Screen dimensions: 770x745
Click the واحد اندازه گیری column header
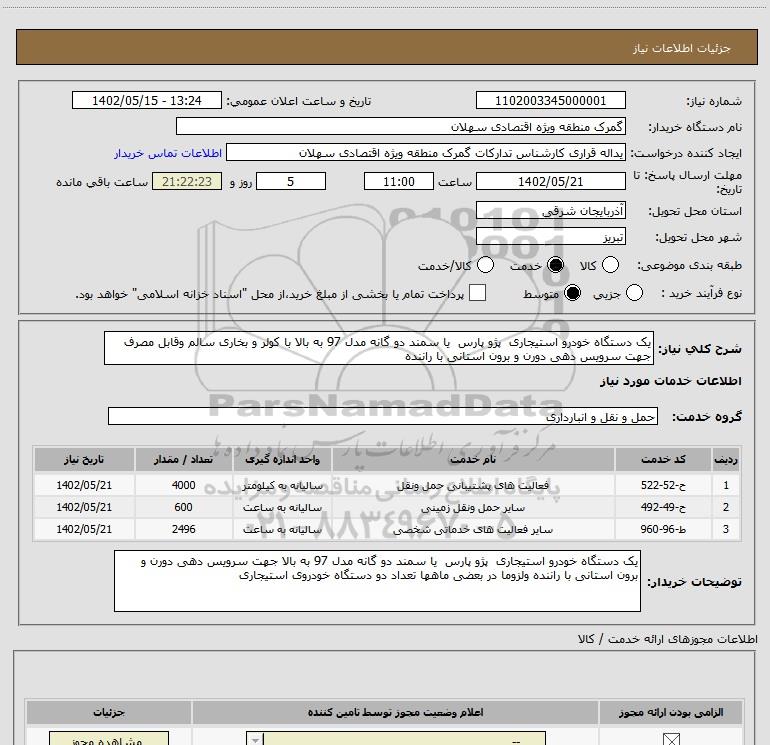click(x=282, y=460)
